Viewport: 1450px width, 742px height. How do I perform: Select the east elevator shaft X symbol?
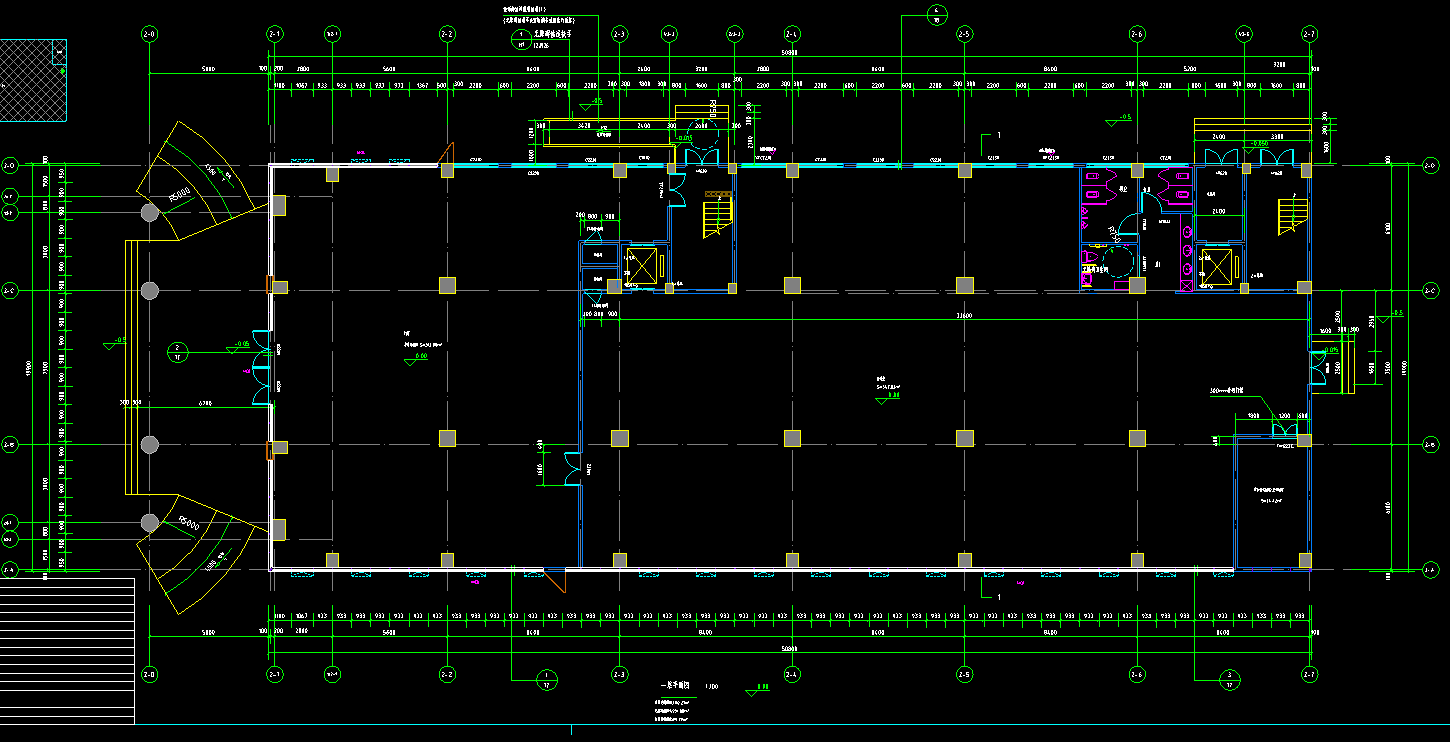[1215, 266]
